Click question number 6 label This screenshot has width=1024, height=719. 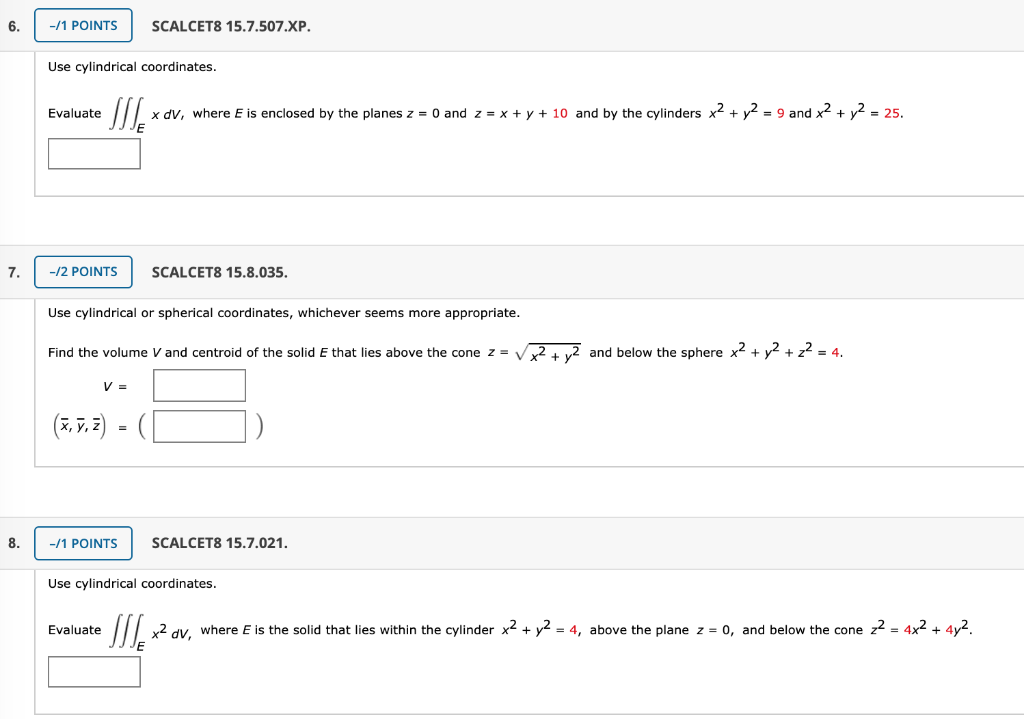(12, 25)
